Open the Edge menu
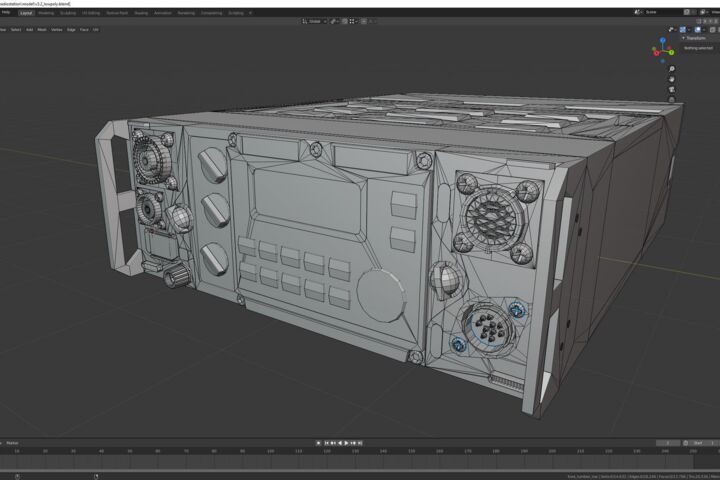This screenshot has height=480, width=720. [x=71, y=29]
